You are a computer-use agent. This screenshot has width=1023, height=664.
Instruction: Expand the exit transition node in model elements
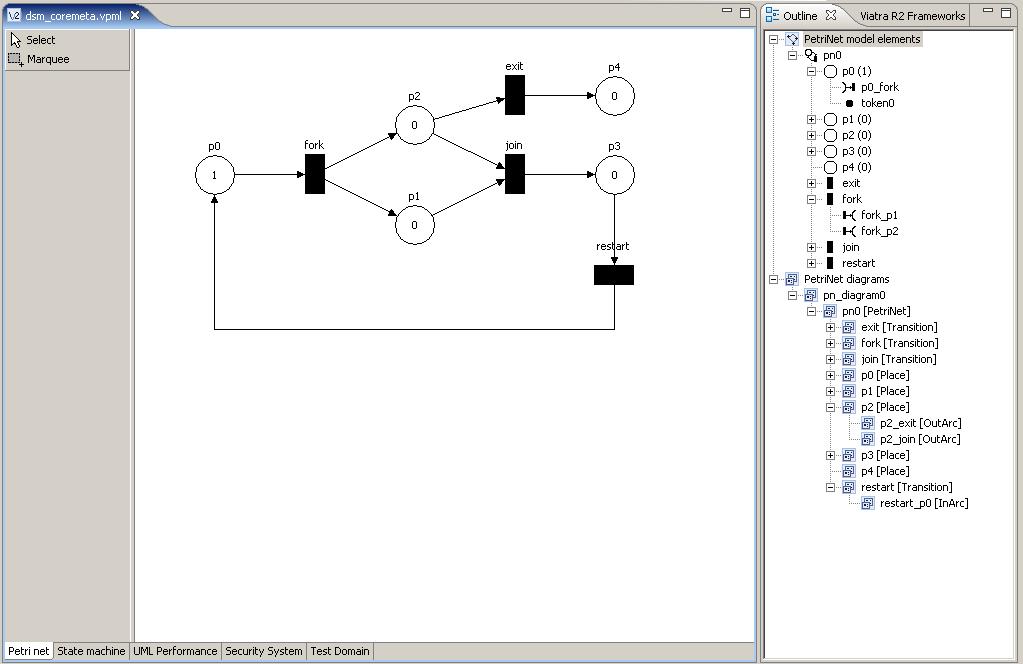[811, 183]
